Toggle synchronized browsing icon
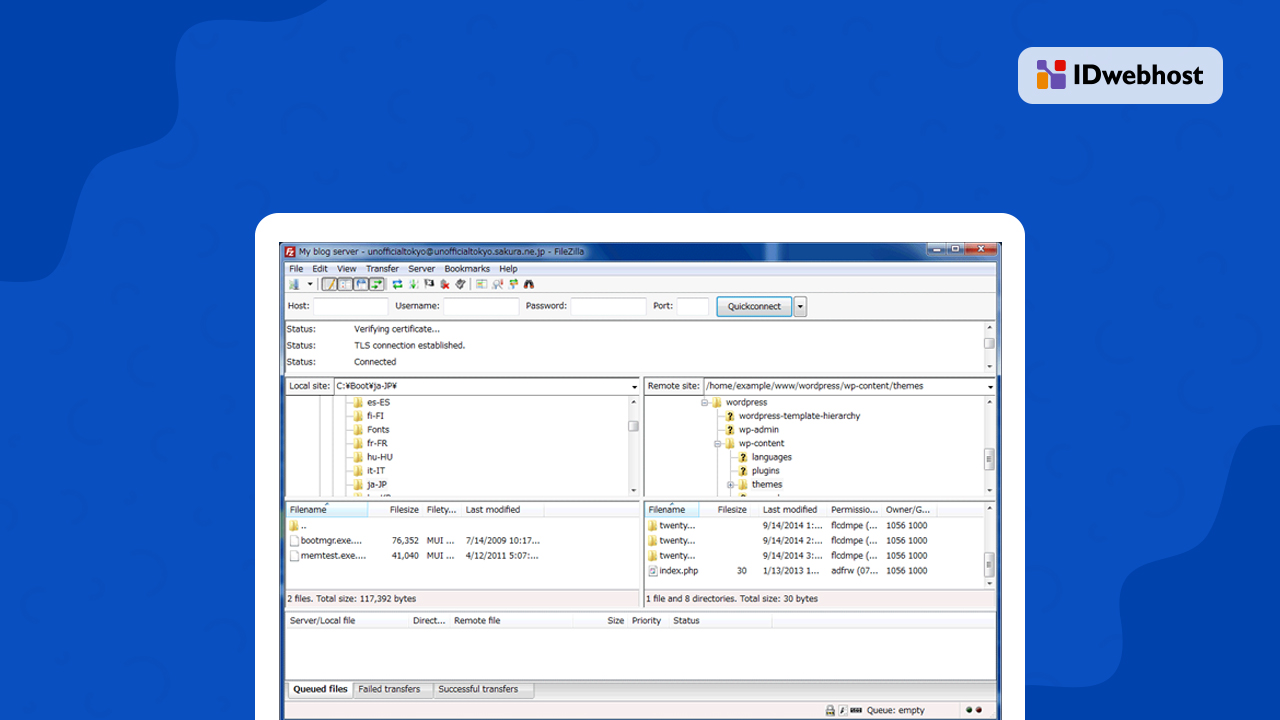 [x=514, y=284]
